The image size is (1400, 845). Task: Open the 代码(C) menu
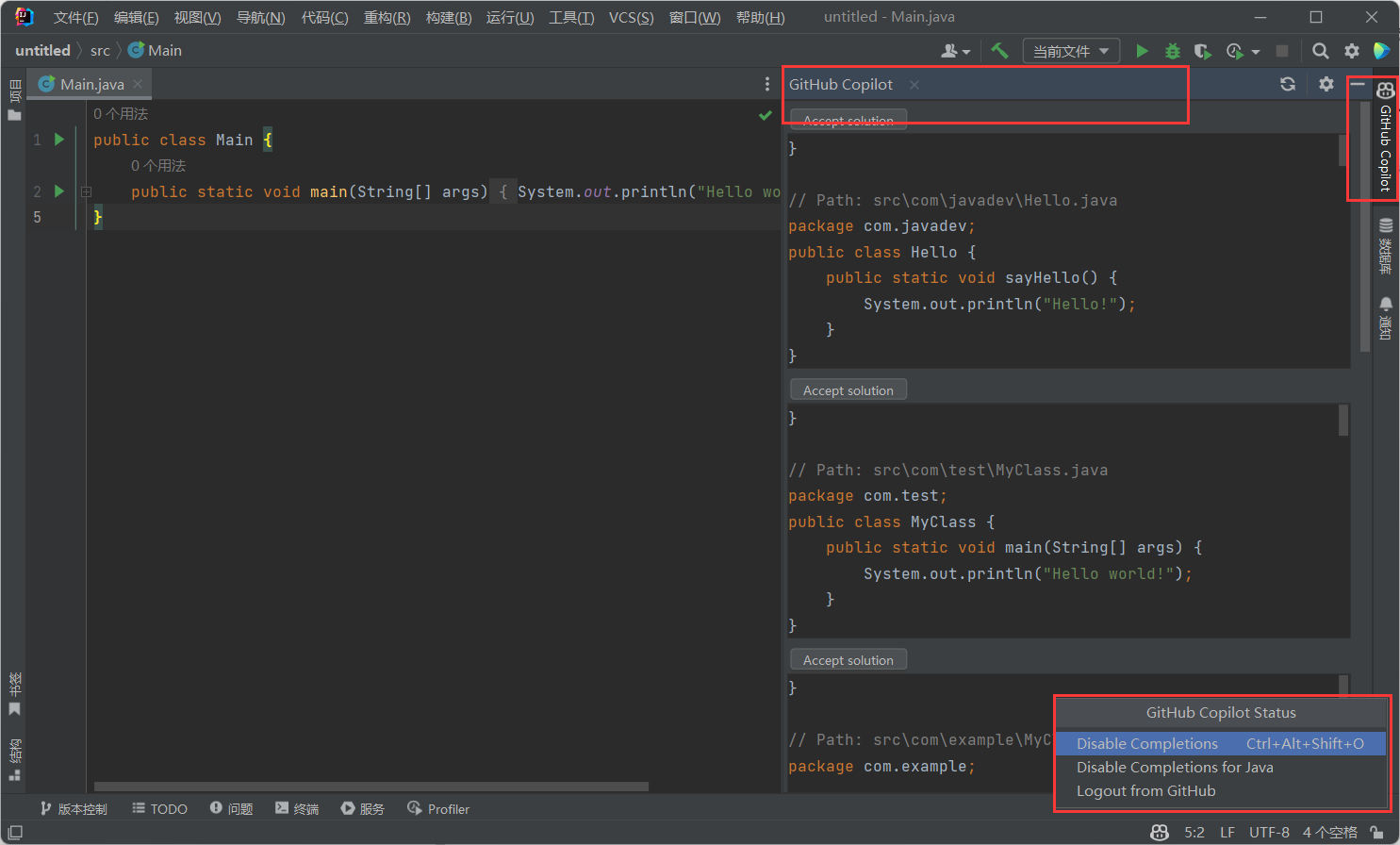(x=324, y=18)
